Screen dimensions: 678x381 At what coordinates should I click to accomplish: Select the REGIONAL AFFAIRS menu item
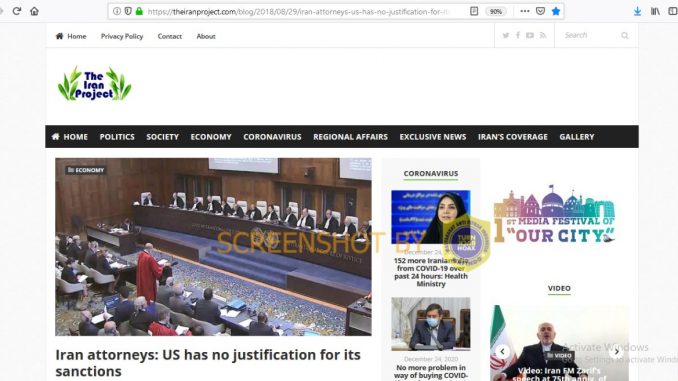coord(351,137)
